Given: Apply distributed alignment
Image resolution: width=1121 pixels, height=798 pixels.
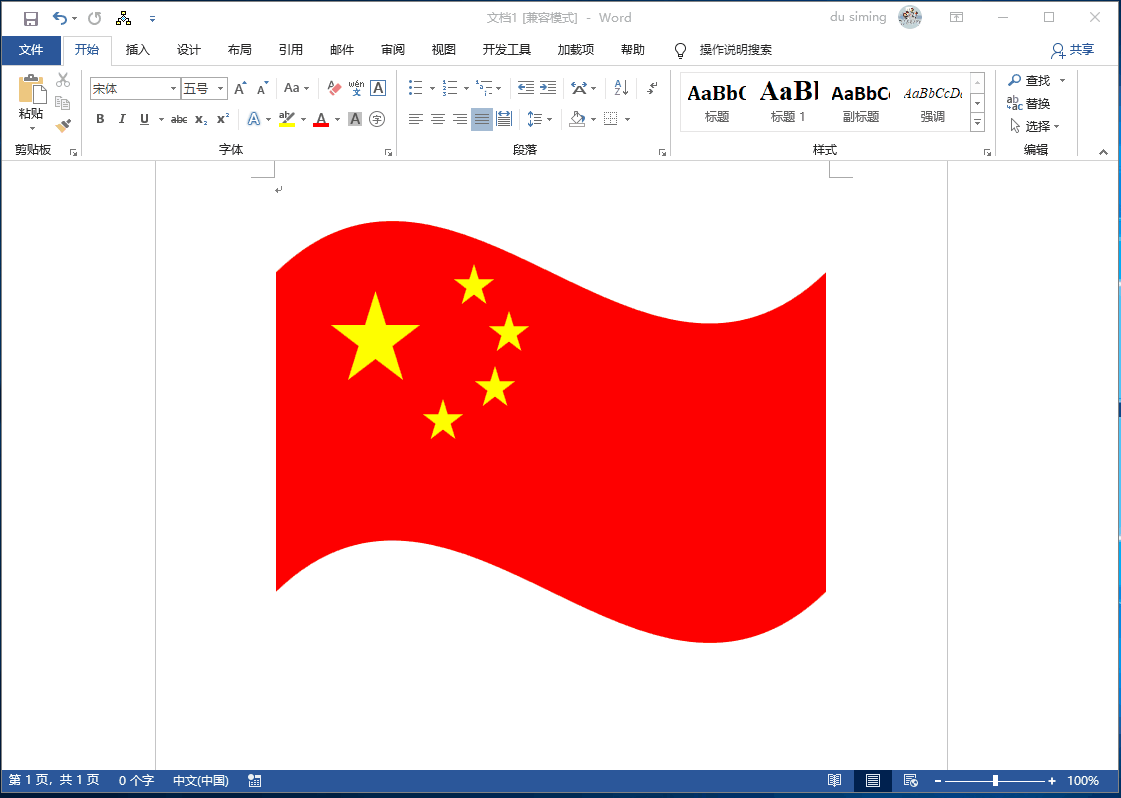Looking at the screenshot, I should pos(504,119).
